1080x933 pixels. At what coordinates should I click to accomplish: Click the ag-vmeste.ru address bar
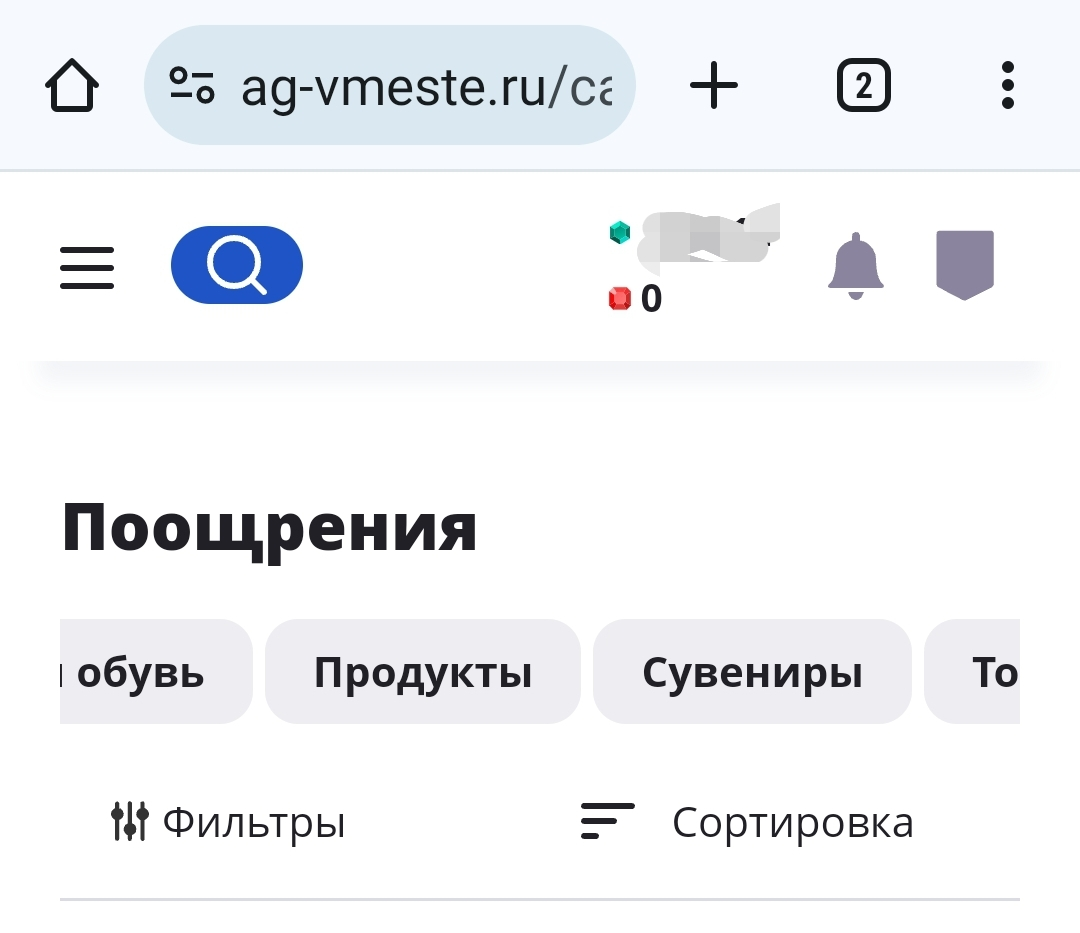[389, 85]
